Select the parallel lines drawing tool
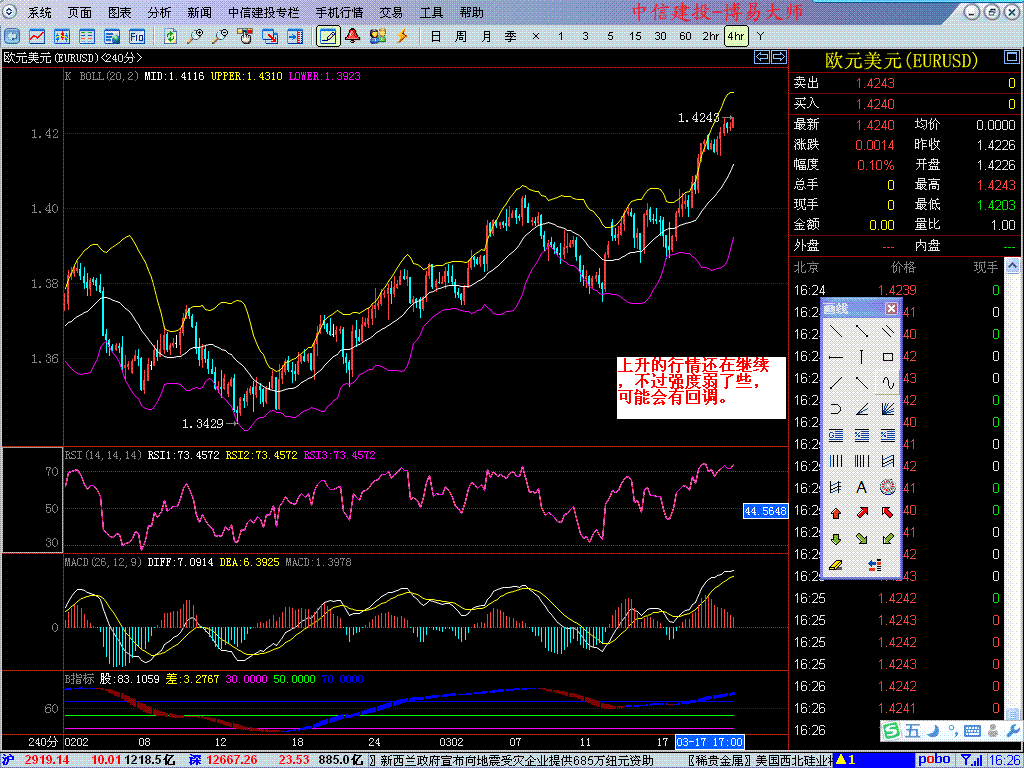 (888, 332)
